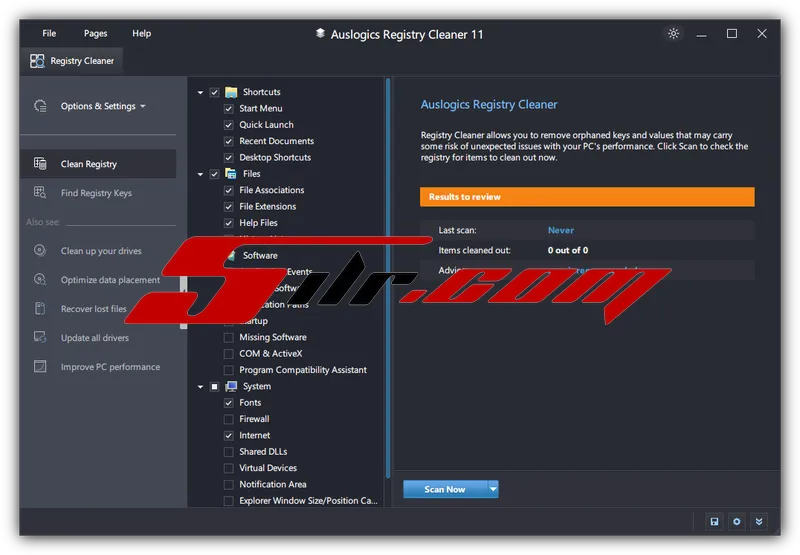Screen dimensions: 800x555
Task: Click the Improve PC performance link
Action: 110,367
